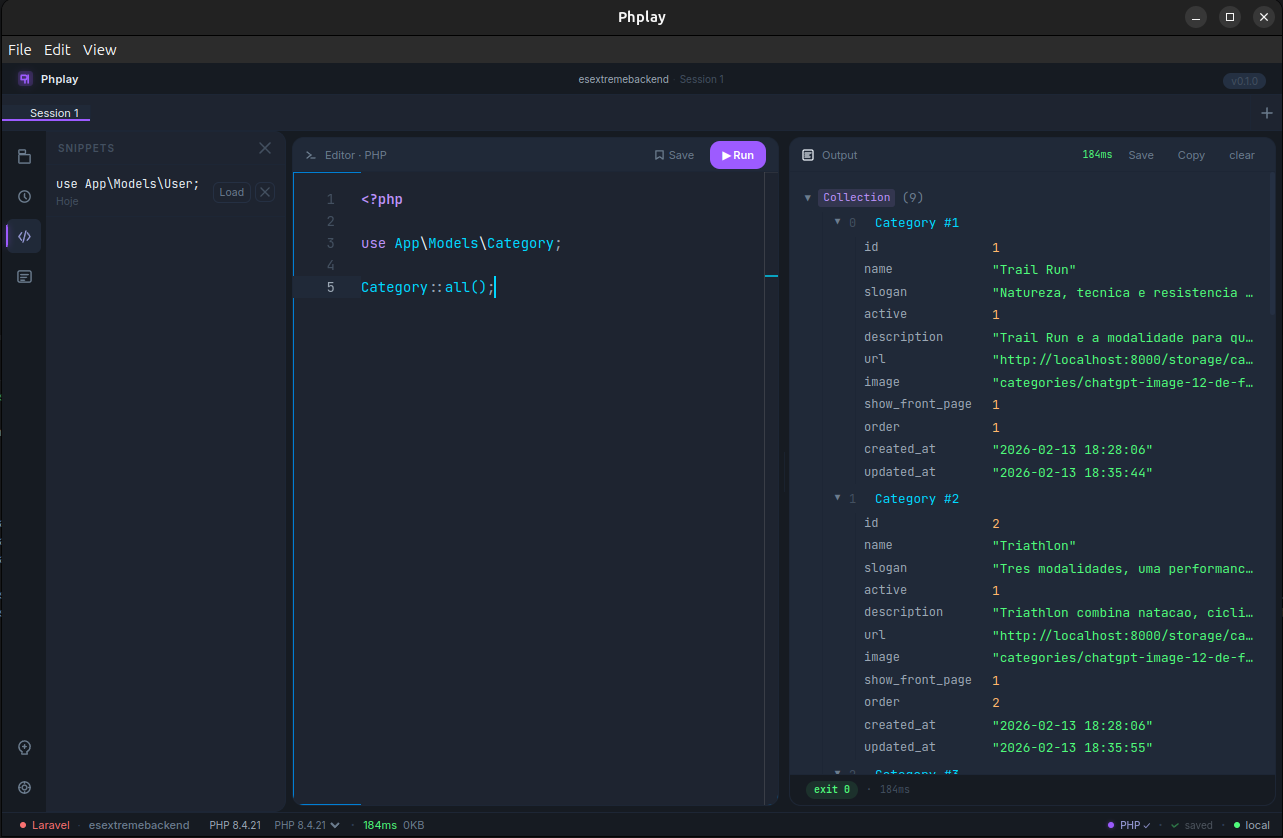Open the history clock sidebar icon

[25, 197]
